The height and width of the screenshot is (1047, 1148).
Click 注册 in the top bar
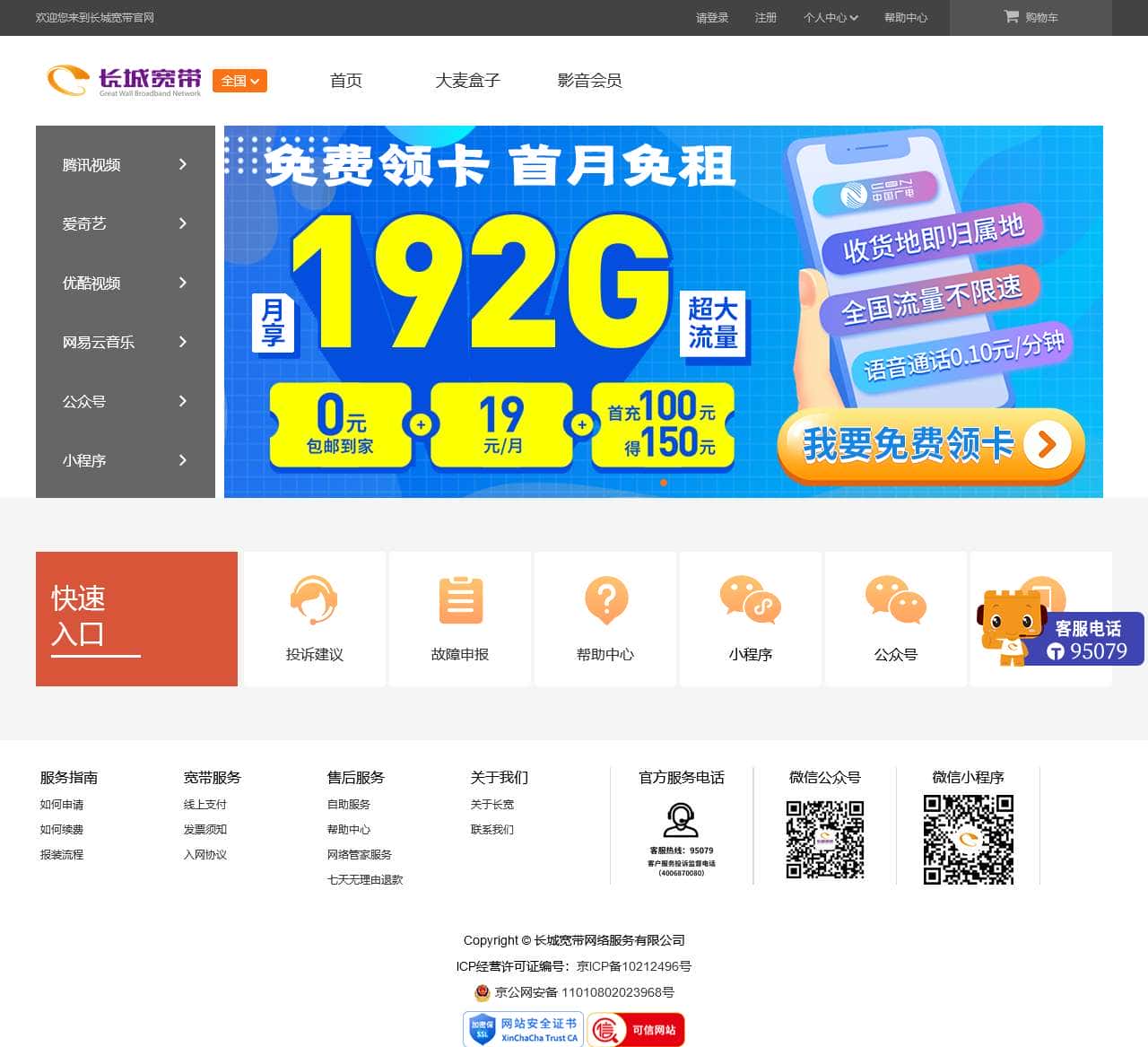point(766,17)
